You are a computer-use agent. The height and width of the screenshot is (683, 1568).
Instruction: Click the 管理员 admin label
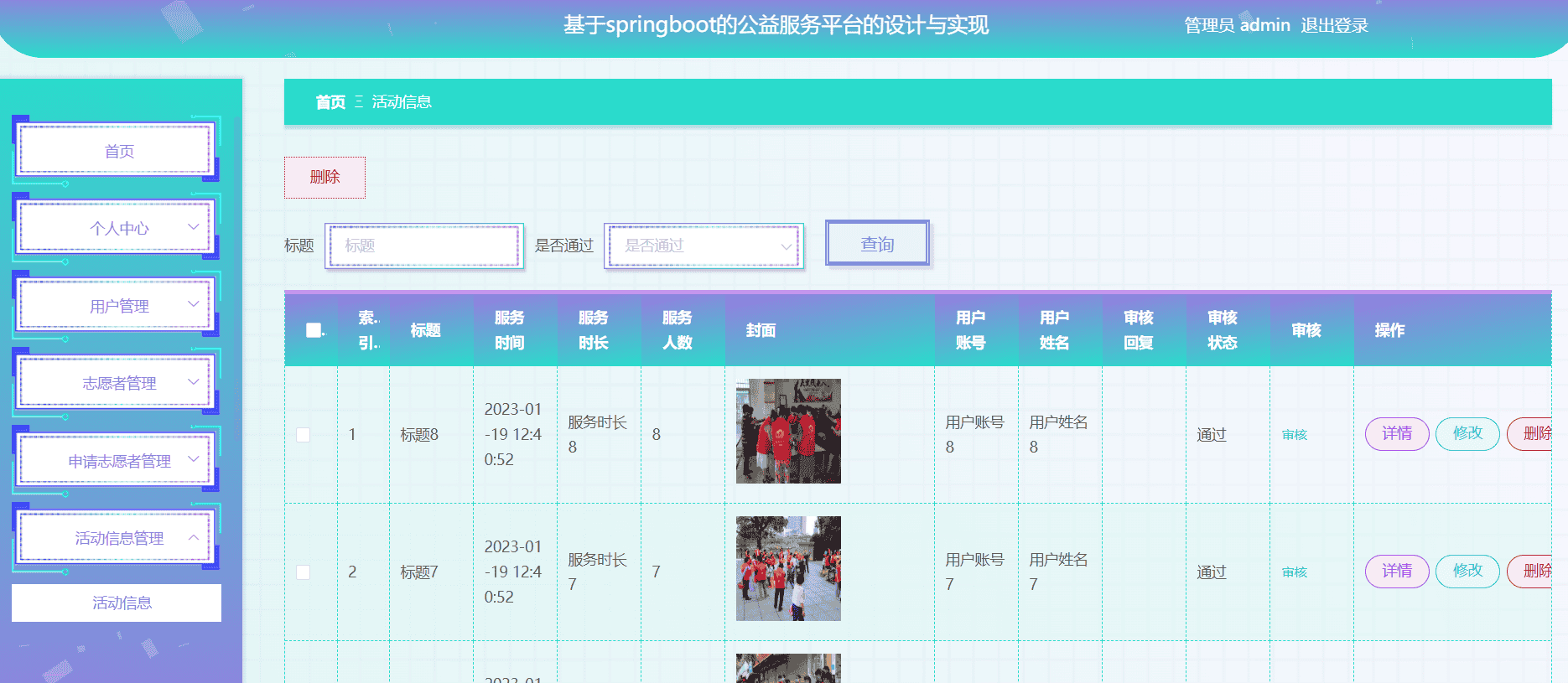(1237, 25)
